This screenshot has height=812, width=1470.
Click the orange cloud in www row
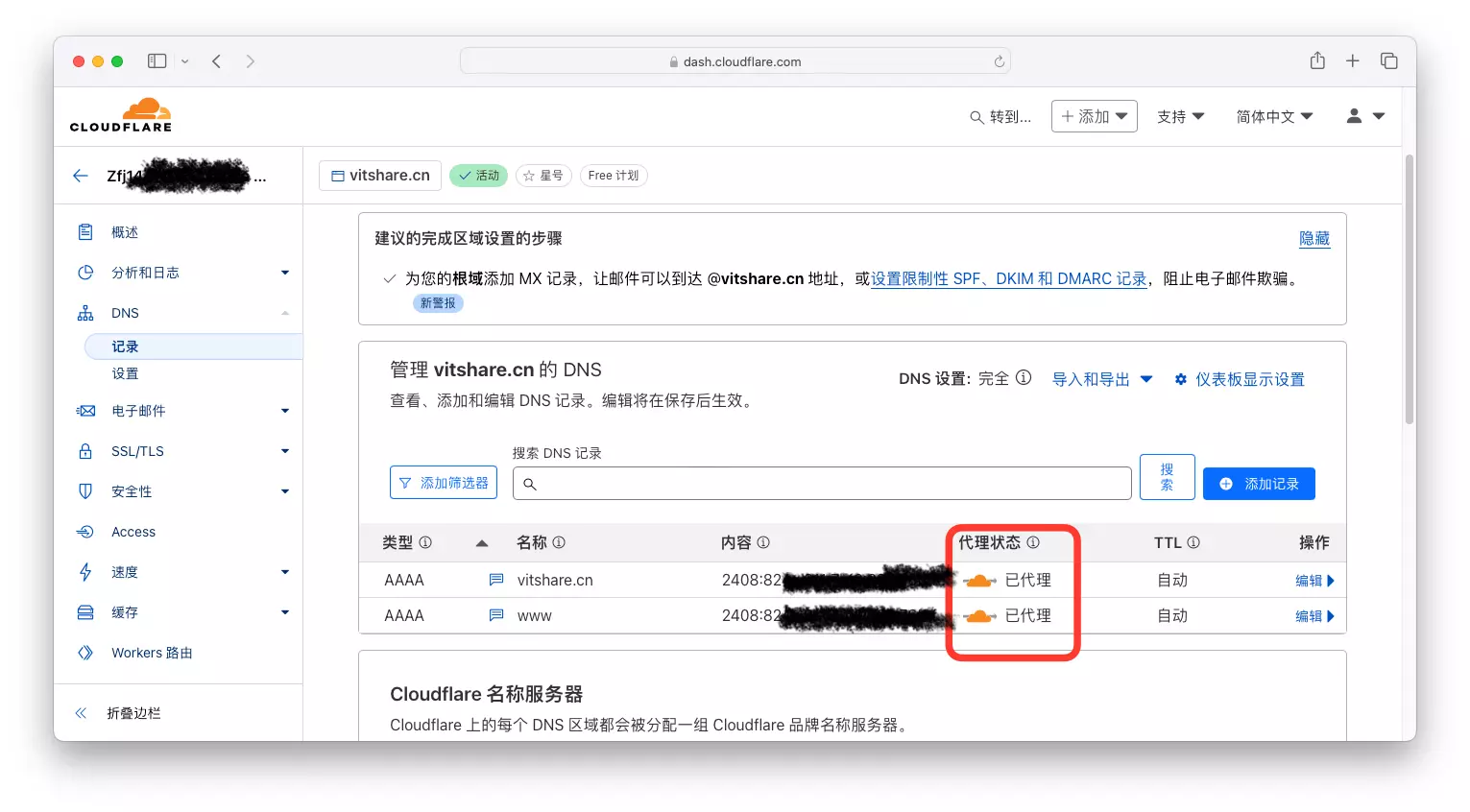click(979, 616)
